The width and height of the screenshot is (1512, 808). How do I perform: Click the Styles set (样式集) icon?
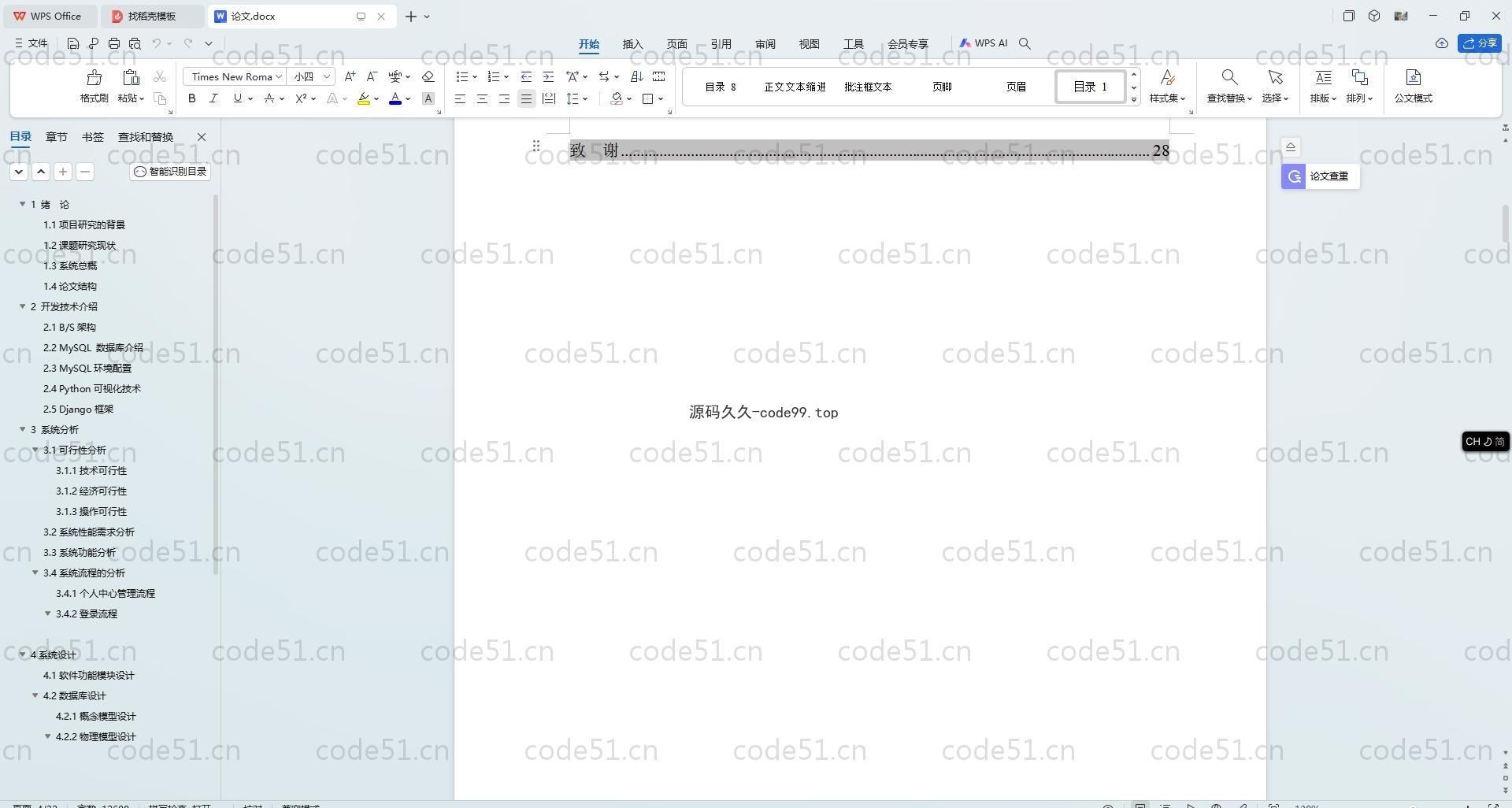1167,77
